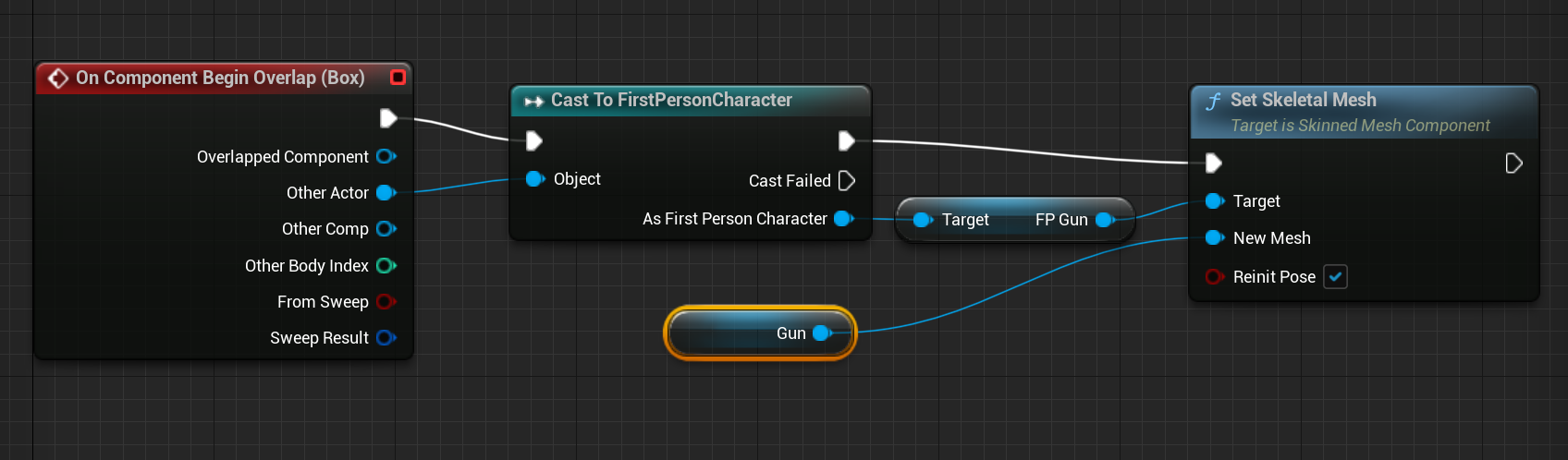The width and height of the screenshot is (1568, 460).
Task: Click the Gun variable output pin
Action: pos(821,333)
